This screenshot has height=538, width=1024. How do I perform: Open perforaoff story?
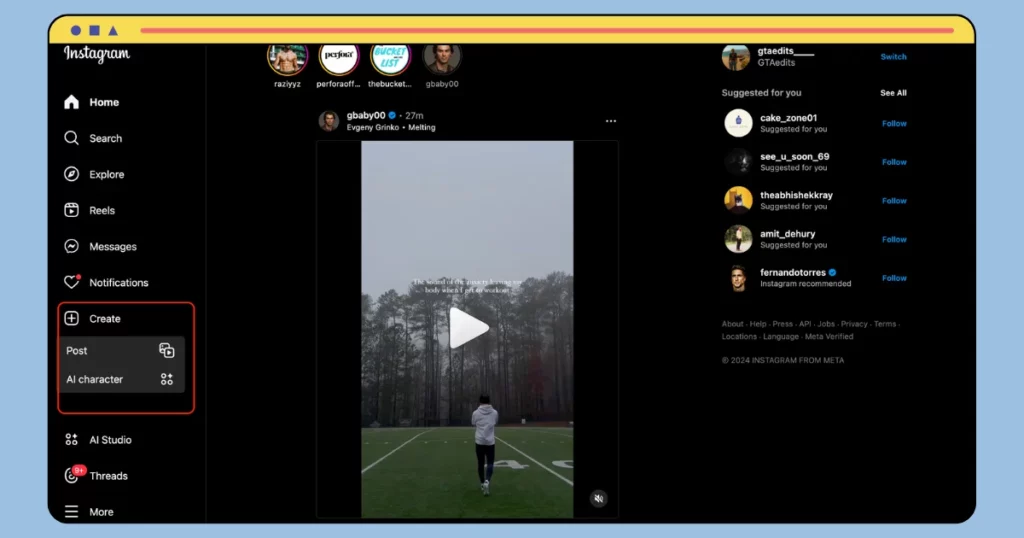338,59
